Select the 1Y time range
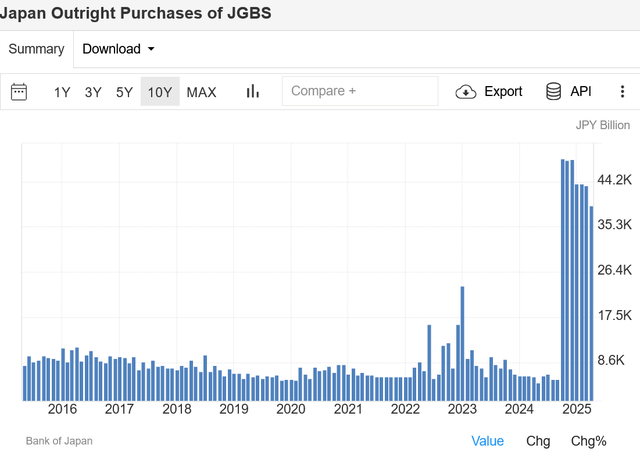640x466 pixels. (x=62, y=92)
